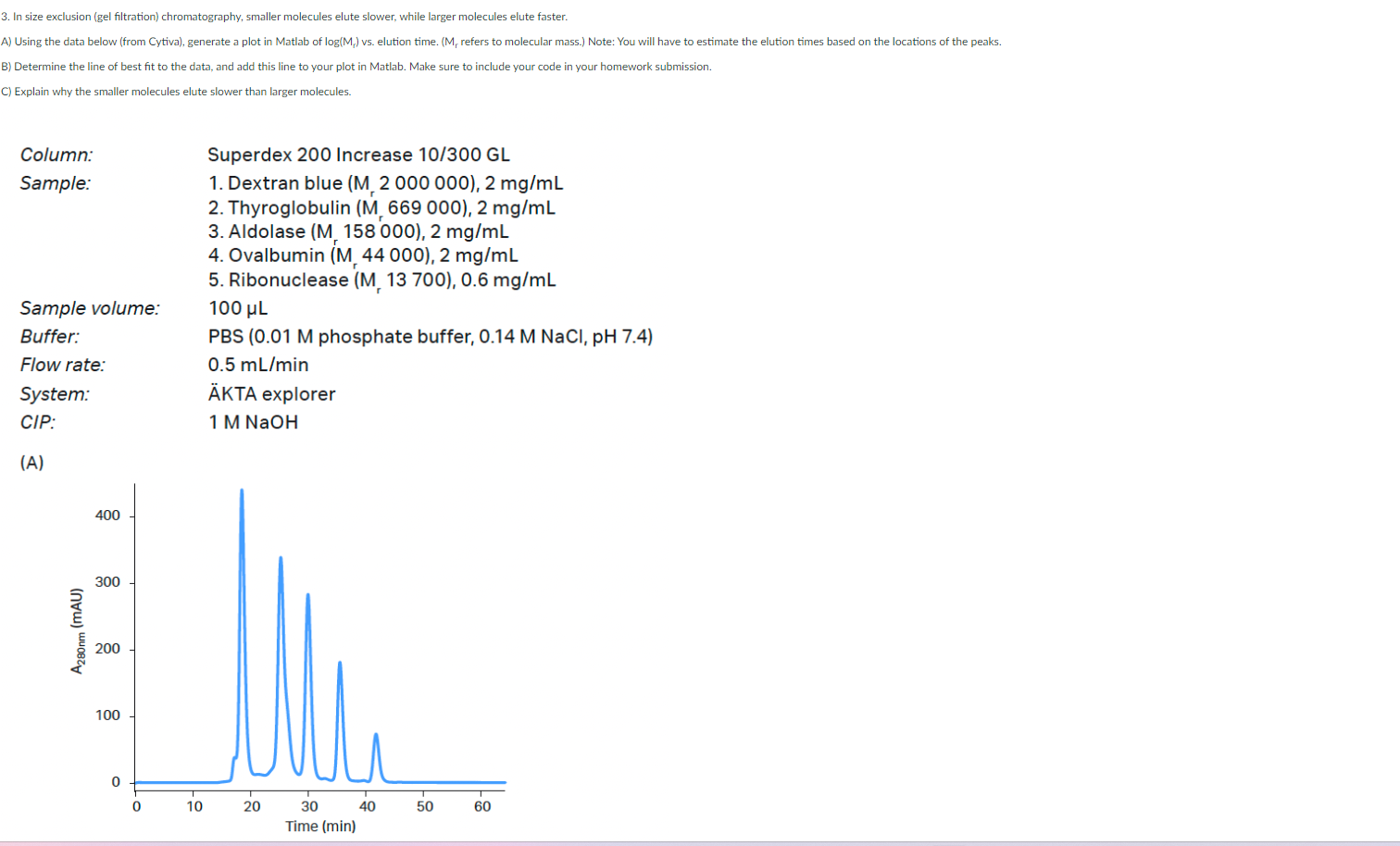This screenshot has height=846, width=1400.
Task: Click the ÄKTA explorer system name
Action: (272, 393)
